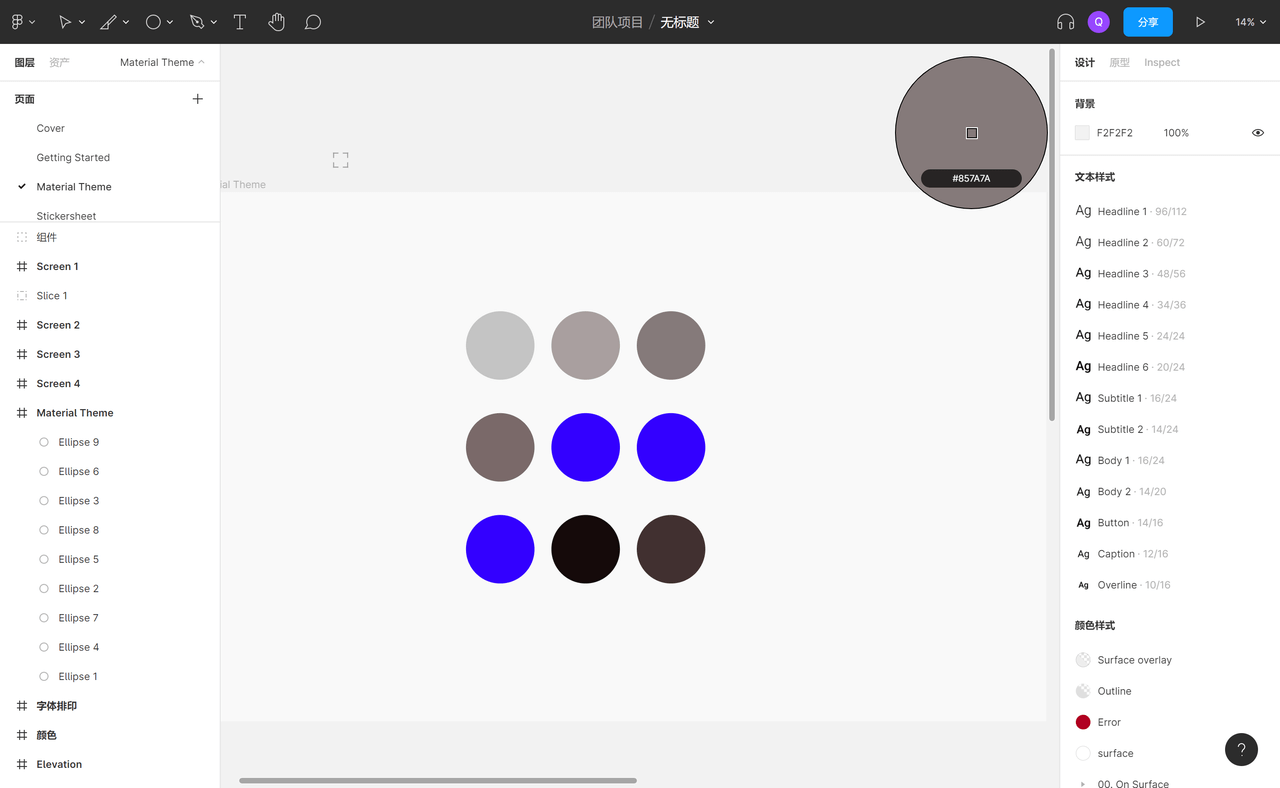Click the horizontal canvas scrollbar
Image resolution: width=1280 pixels, height=788 pixels.
(x=438, y=780)
